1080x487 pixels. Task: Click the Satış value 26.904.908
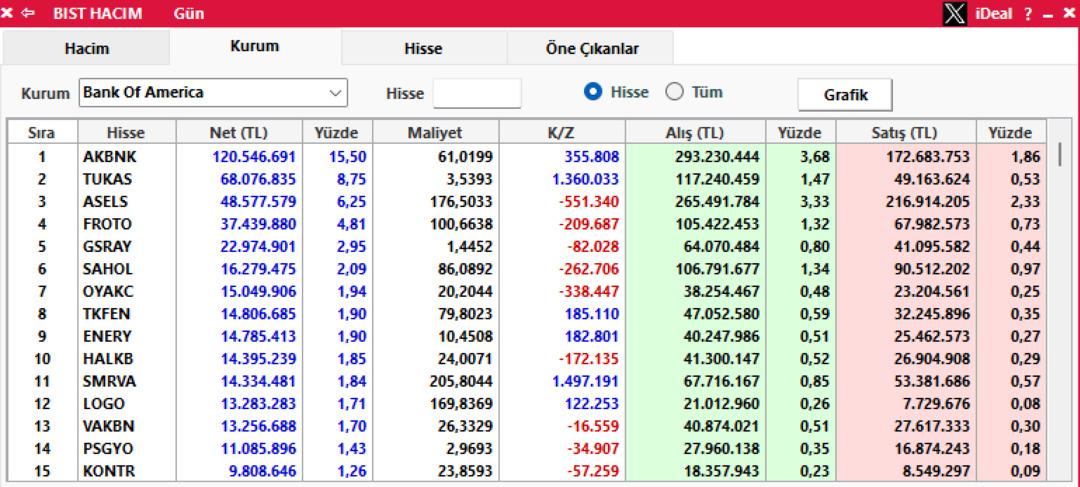[x=933, y=359]
